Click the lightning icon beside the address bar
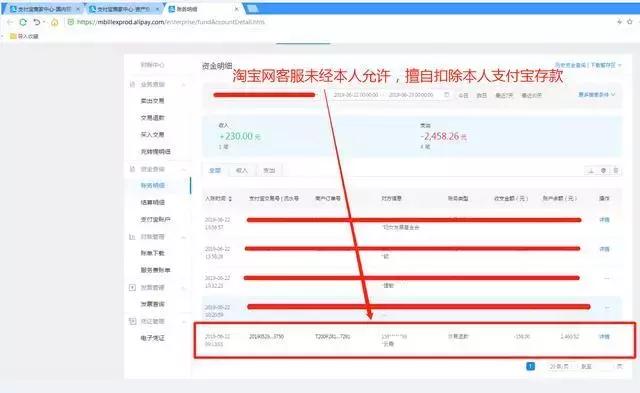The image size is (640, 393). coord(620,22)
